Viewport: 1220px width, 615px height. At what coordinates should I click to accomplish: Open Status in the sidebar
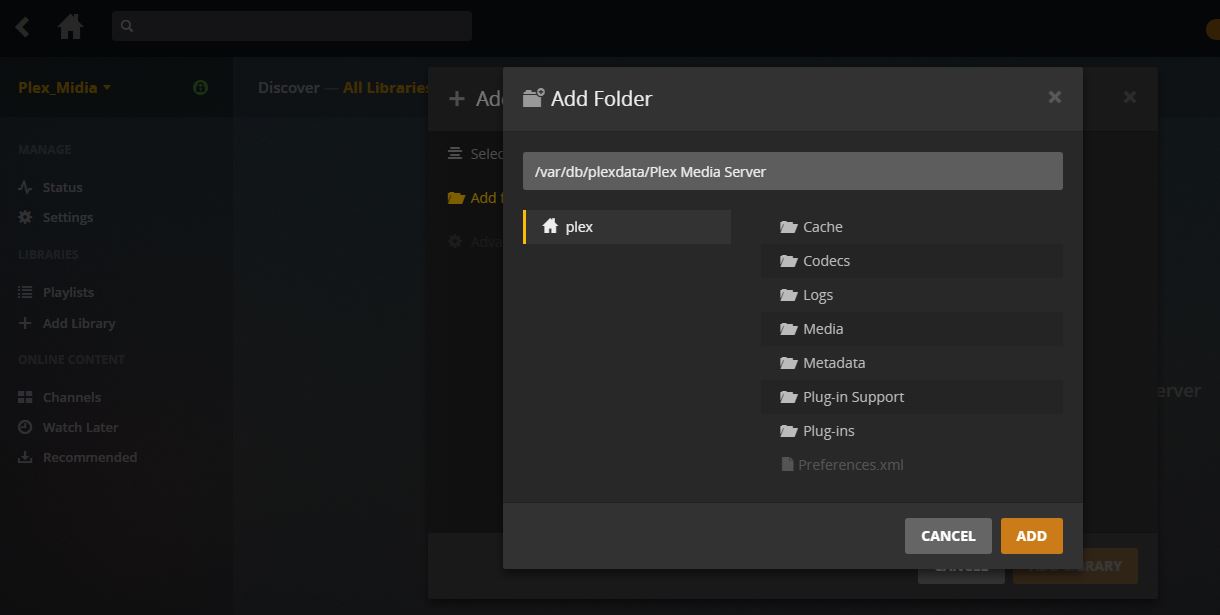(62, 187)
